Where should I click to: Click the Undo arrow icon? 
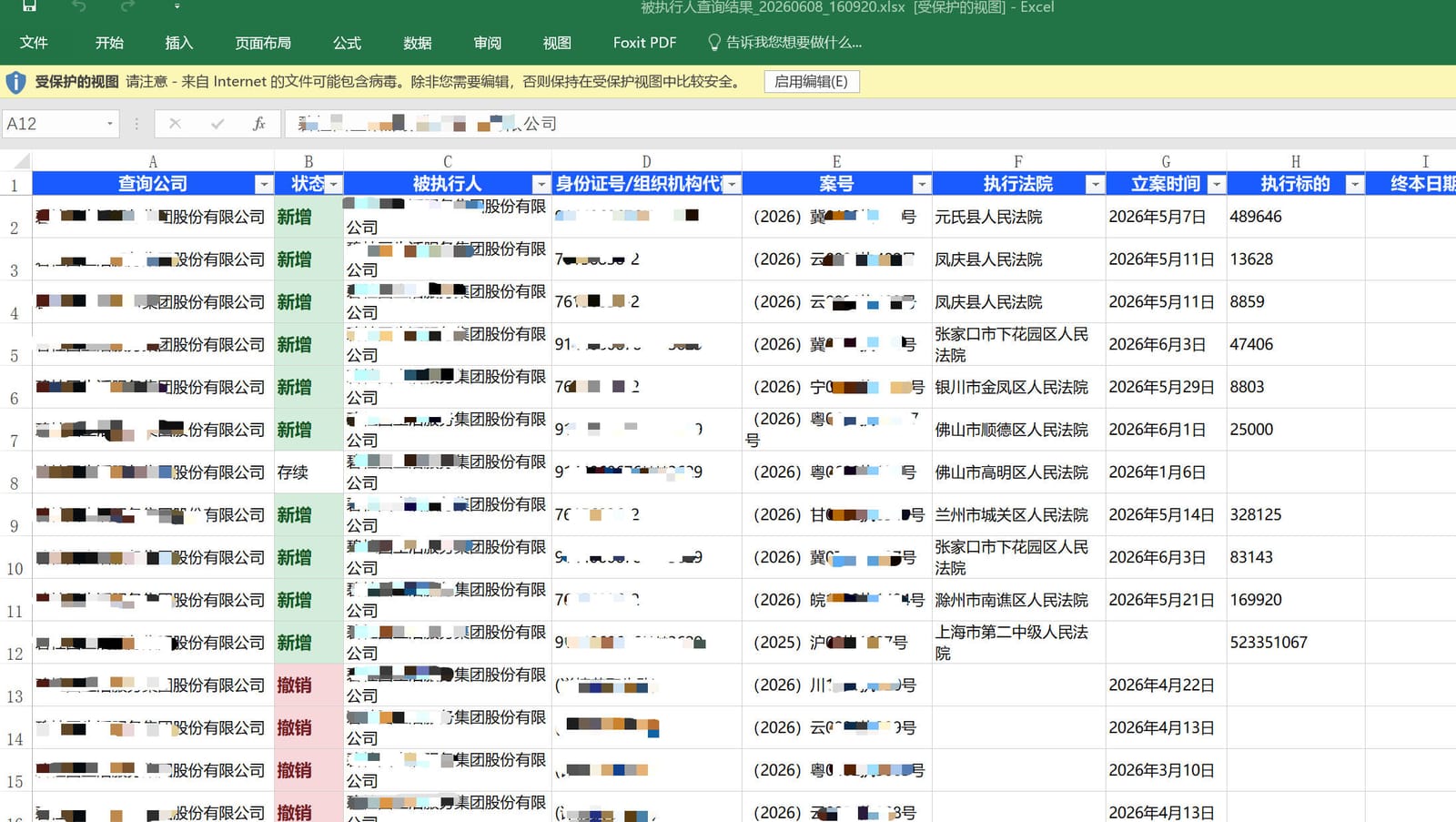point(79,5)
